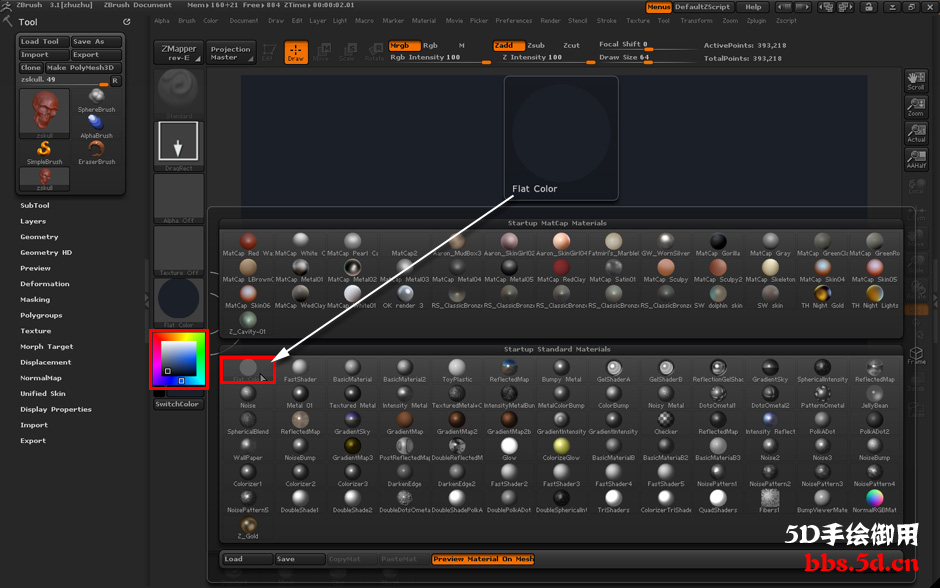Select the Fibers1 material
The height and width of the screenshot is (588, 940).
pos(770,501)
